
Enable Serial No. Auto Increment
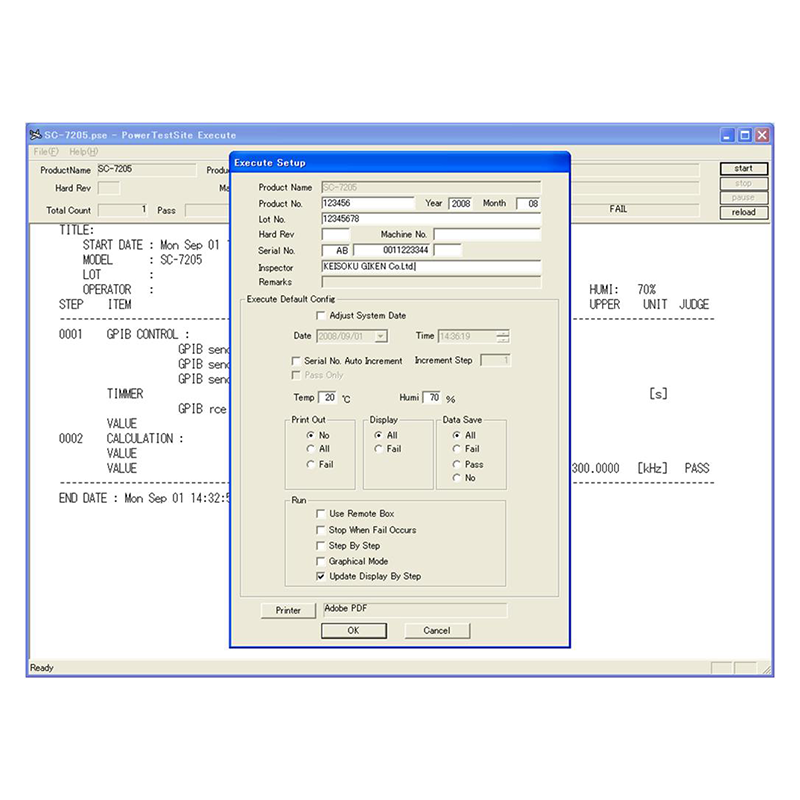coord(296,361)
